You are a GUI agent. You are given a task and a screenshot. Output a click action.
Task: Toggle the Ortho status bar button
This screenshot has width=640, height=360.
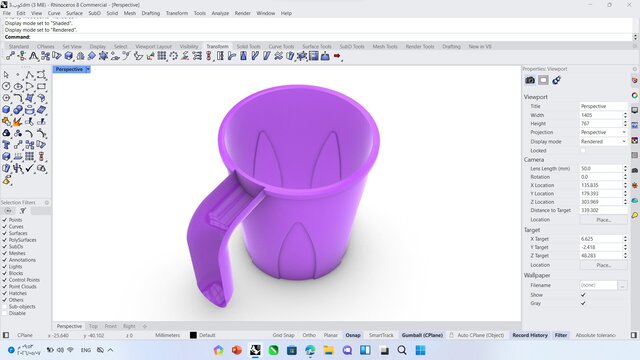[309, 335]
